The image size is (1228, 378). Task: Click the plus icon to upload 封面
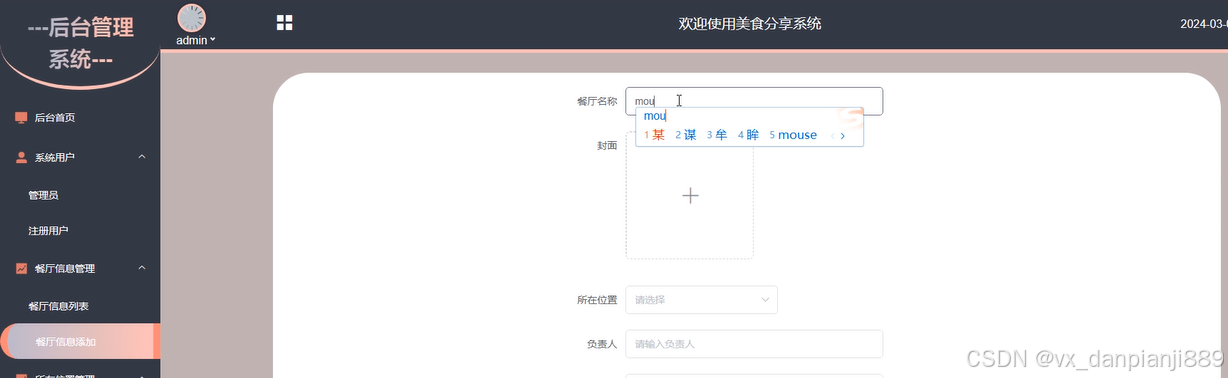click(x=690, y=195)
